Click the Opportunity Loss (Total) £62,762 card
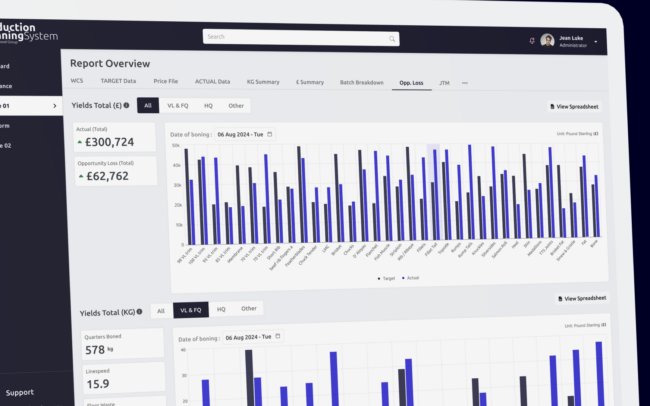The height and width of the screenshot is (406, 650). pos(116,171)
